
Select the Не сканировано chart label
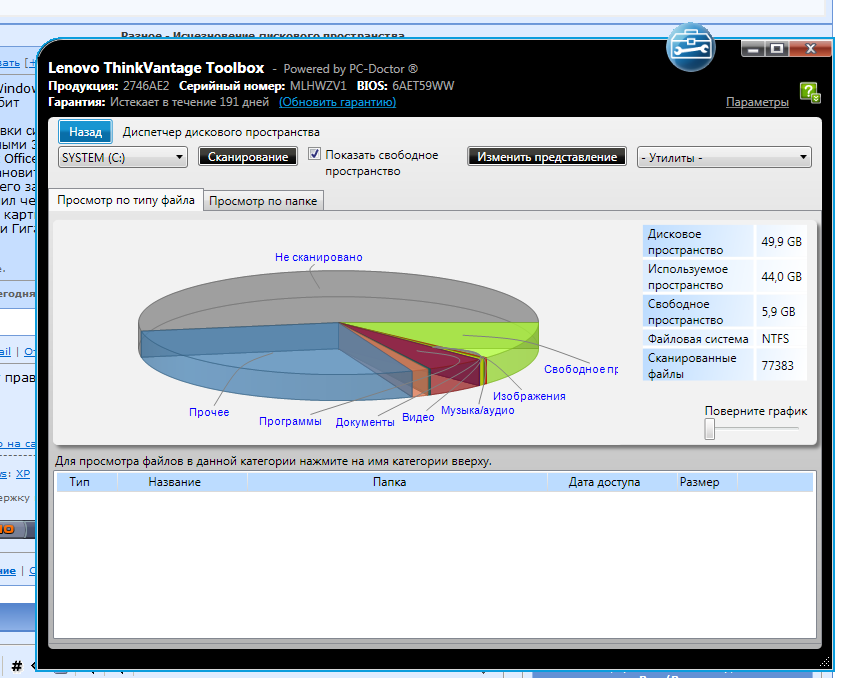(318, 257)
